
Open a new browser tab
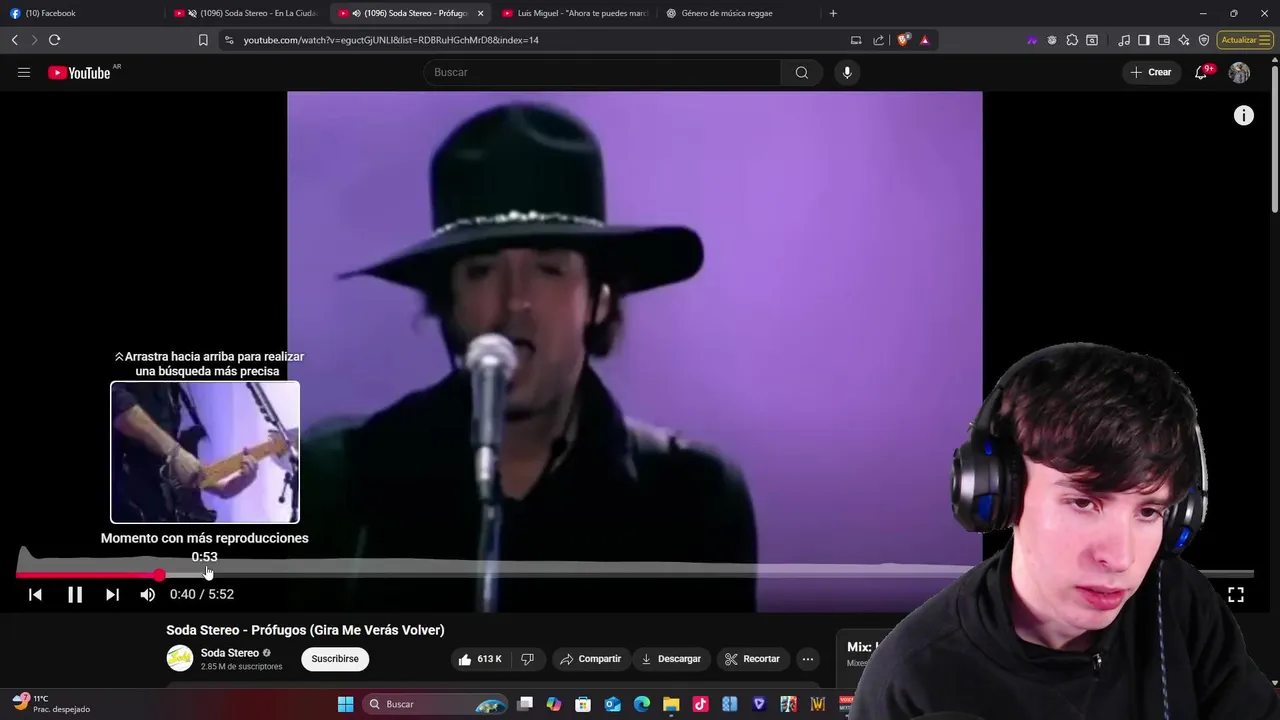pos(833,13)
